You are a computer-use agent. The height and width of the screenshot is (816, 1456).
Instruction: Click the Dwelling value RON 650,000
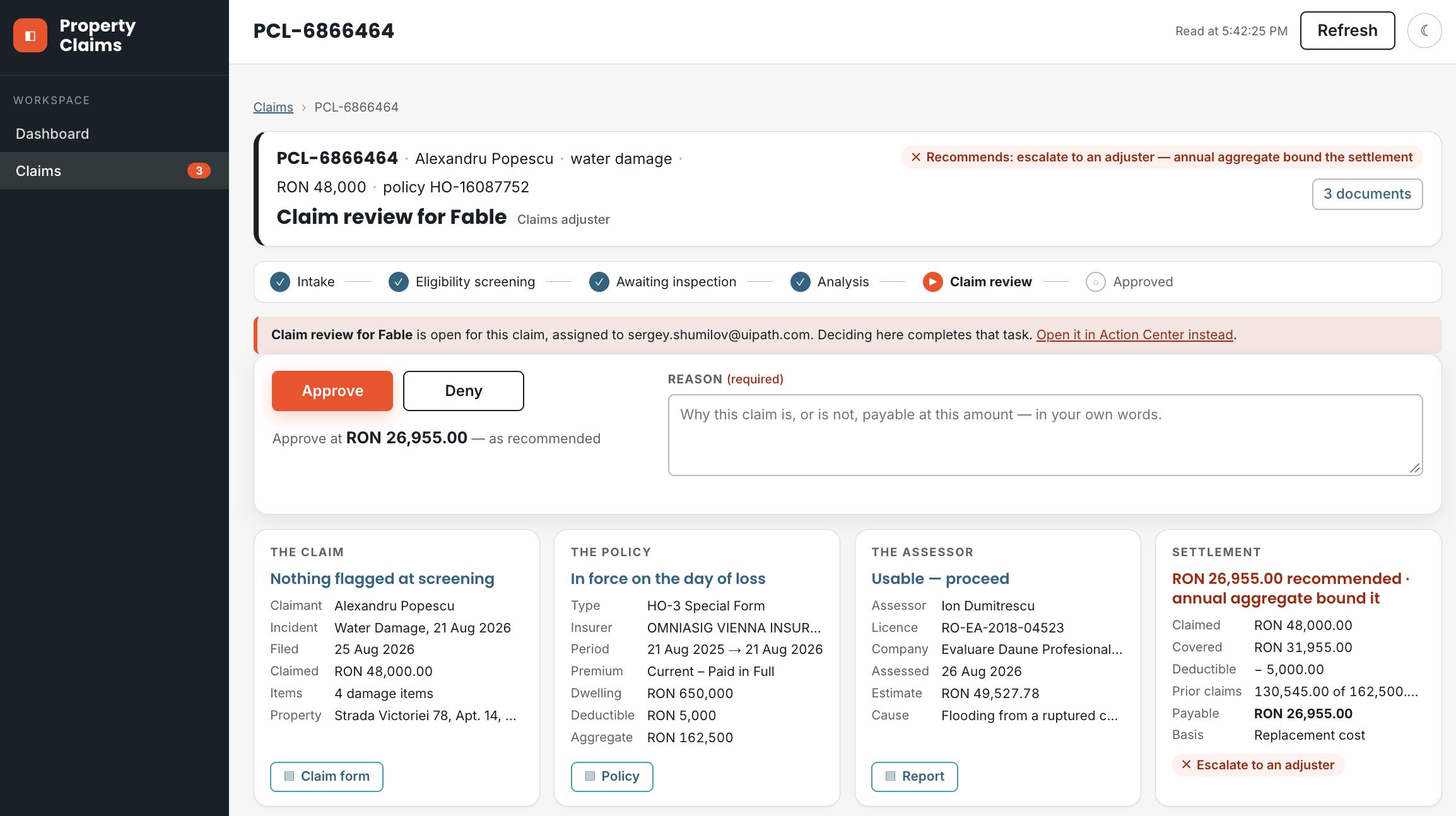pyautogui.click(x=690, y=694)
